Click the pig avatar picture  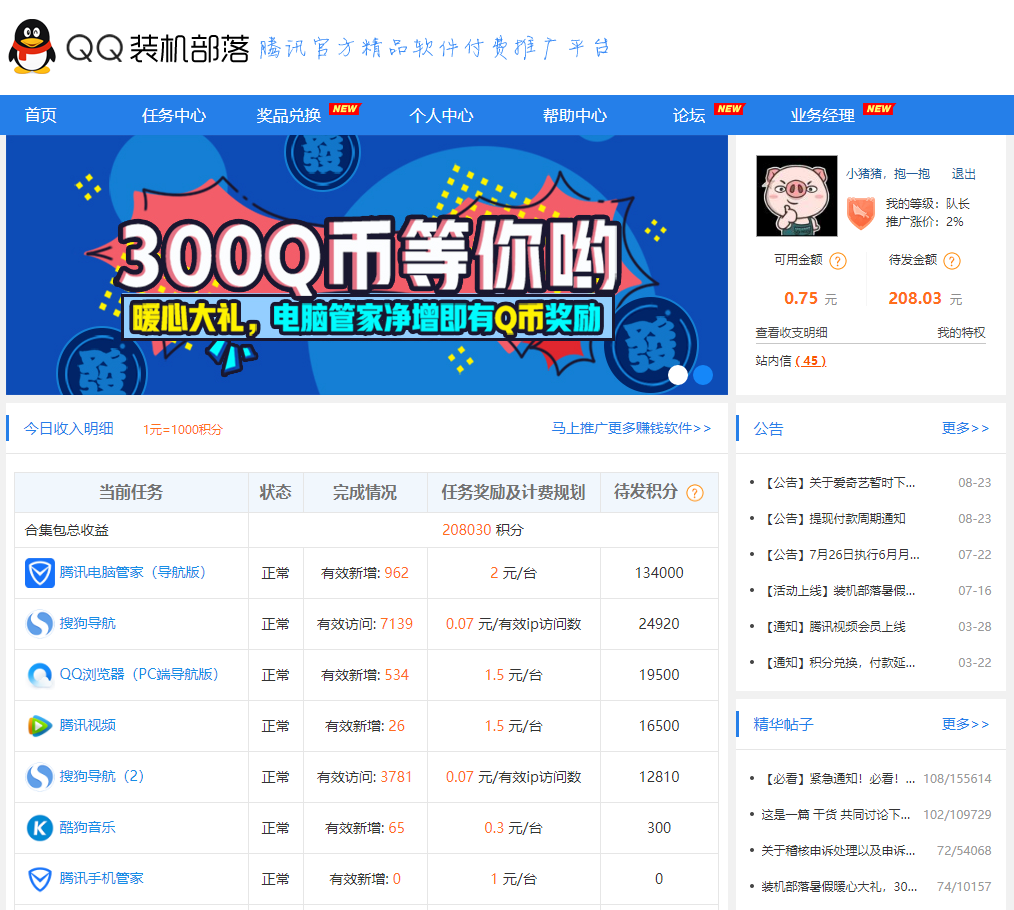[x=797, y=195]
